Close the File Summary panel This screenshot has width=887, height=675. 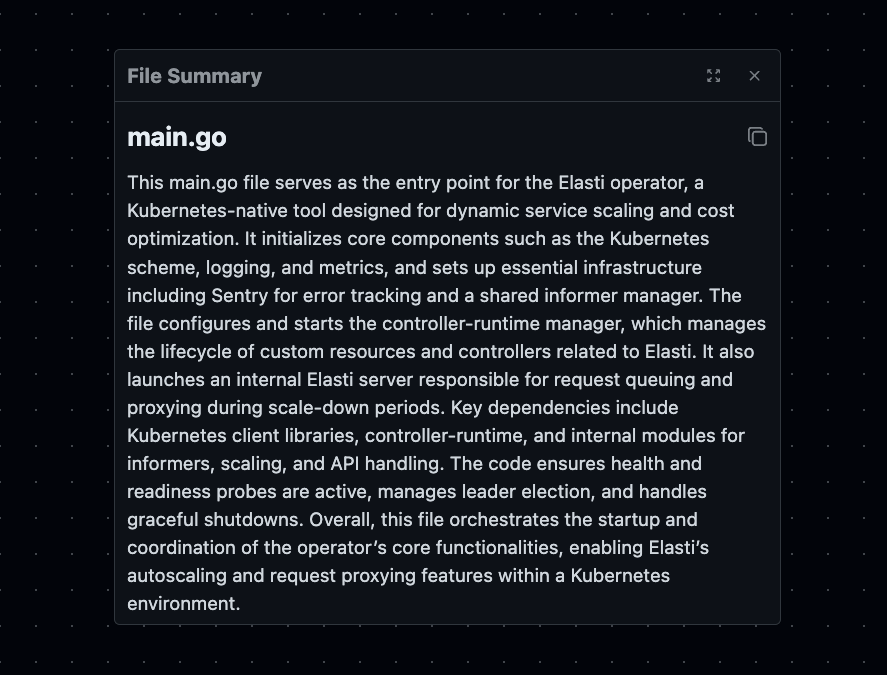tap(754, 76)
